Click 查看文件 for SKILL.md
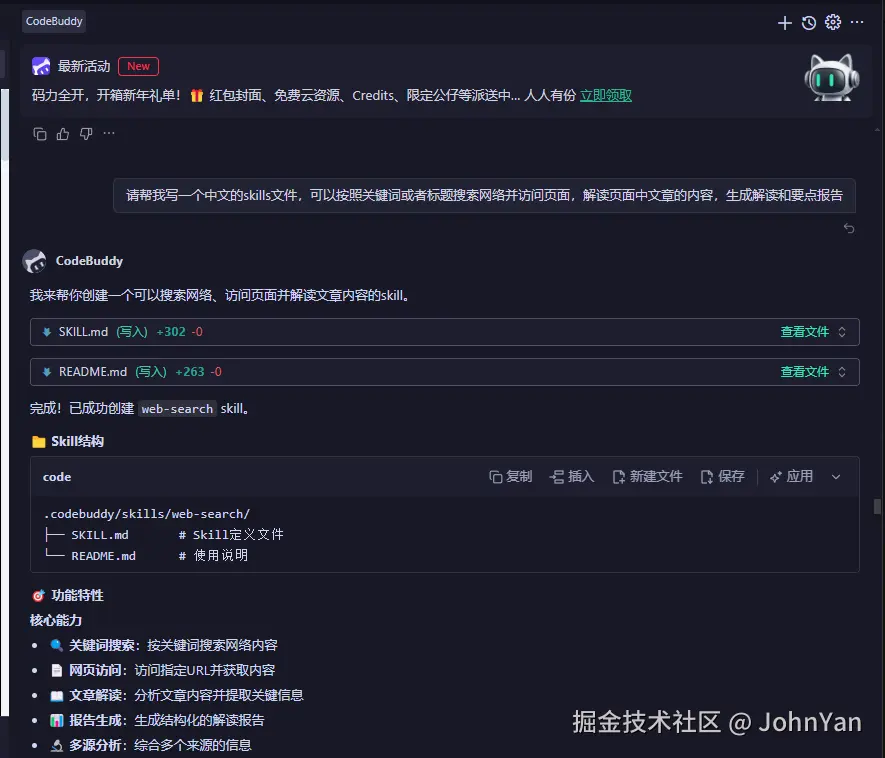885x758 pixels. 804,332
